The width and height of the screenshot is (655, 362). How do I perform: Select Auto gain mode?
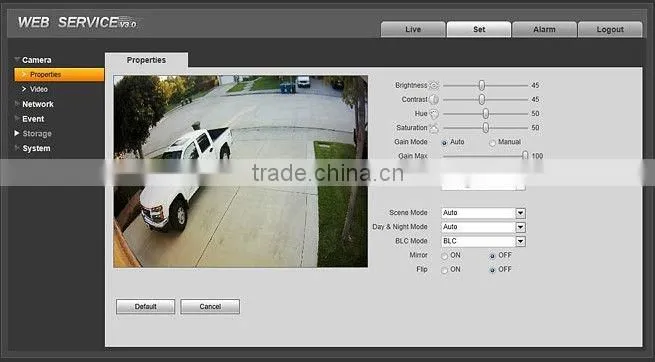(x=444, y=143)
